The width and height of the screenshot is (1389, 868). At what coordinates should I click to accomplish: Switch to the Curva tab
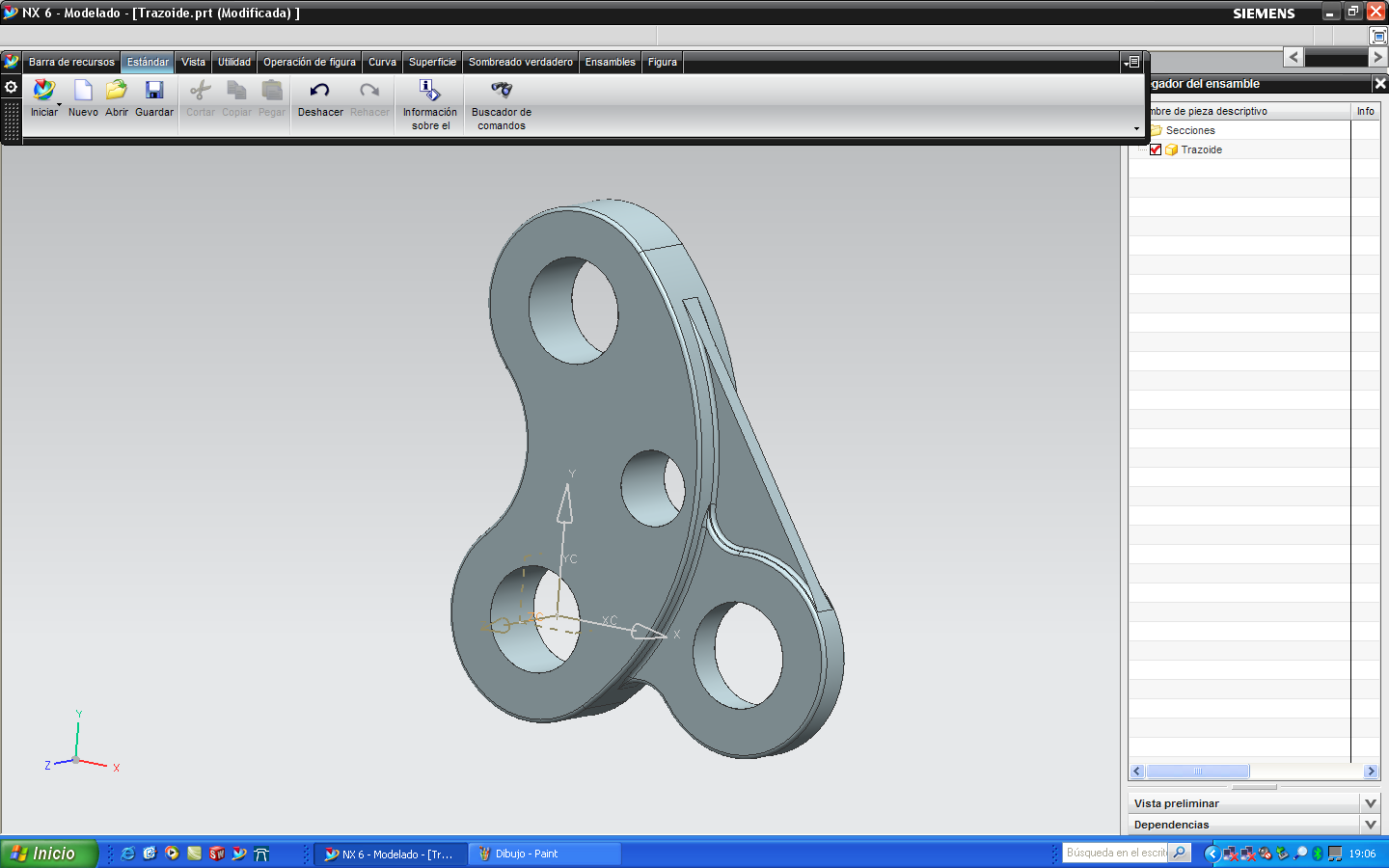382,62
